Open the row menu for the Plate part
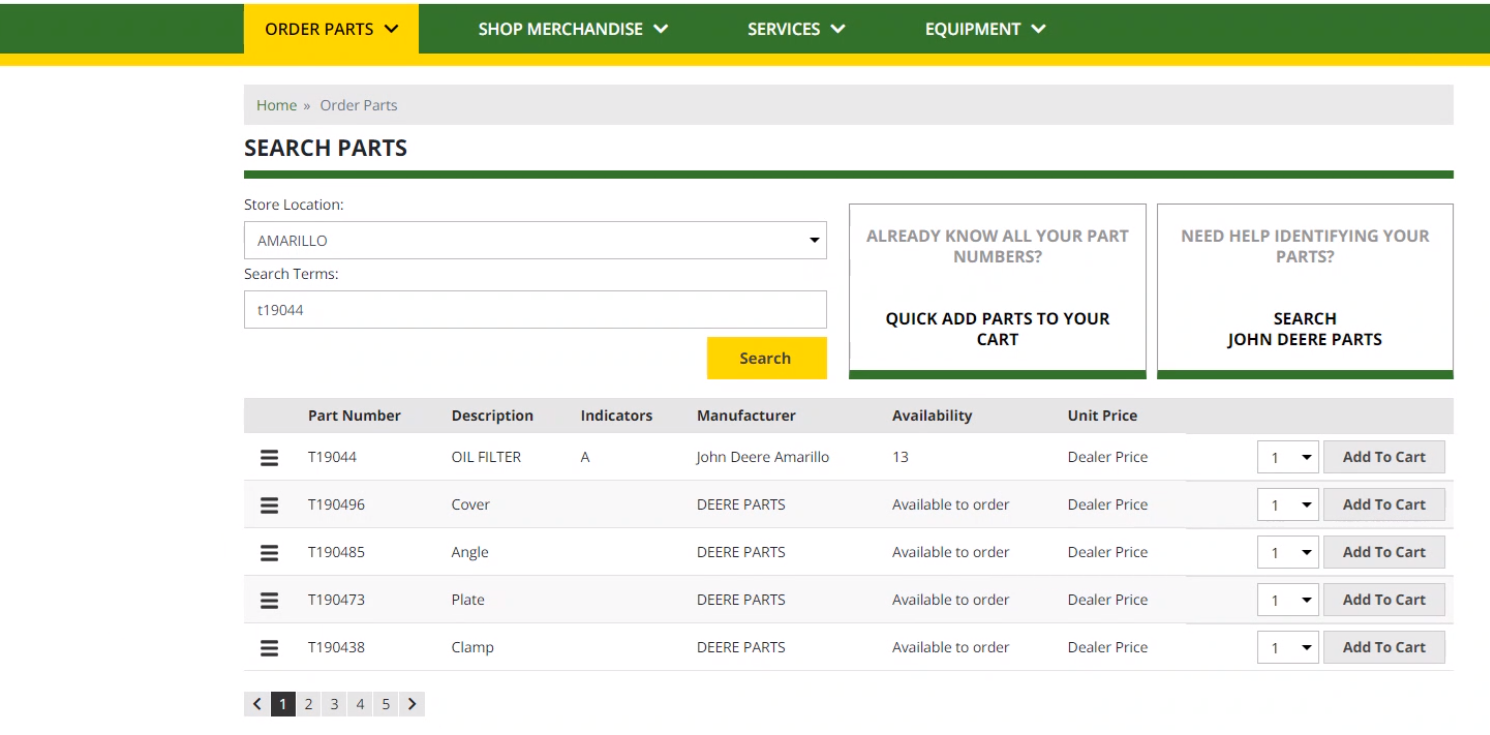This screenshot has width=1490, height=735. pyautogui.click(x=272, y=599)
